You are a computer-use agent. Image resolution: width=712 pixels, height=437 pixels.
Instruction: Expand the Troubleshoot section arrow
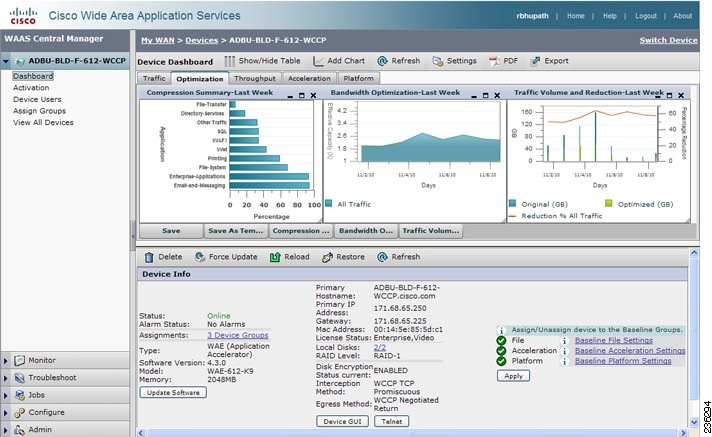[x=6, y=378]
